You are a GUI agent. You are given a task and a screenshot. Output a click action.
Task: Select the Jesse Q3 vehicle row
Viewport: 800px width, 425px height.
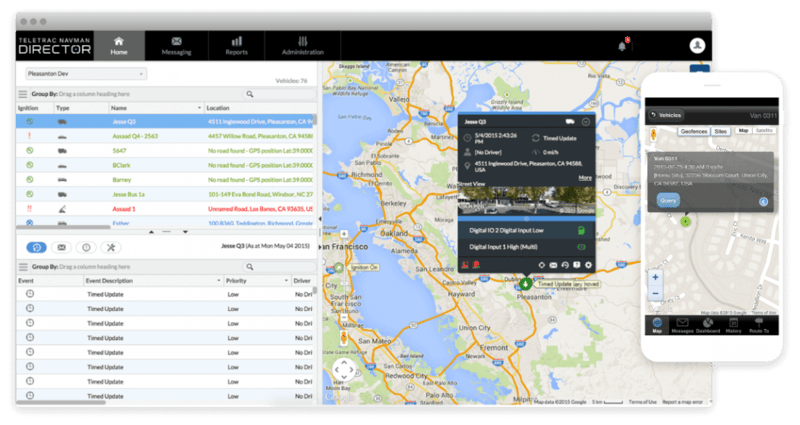[164, 121]
